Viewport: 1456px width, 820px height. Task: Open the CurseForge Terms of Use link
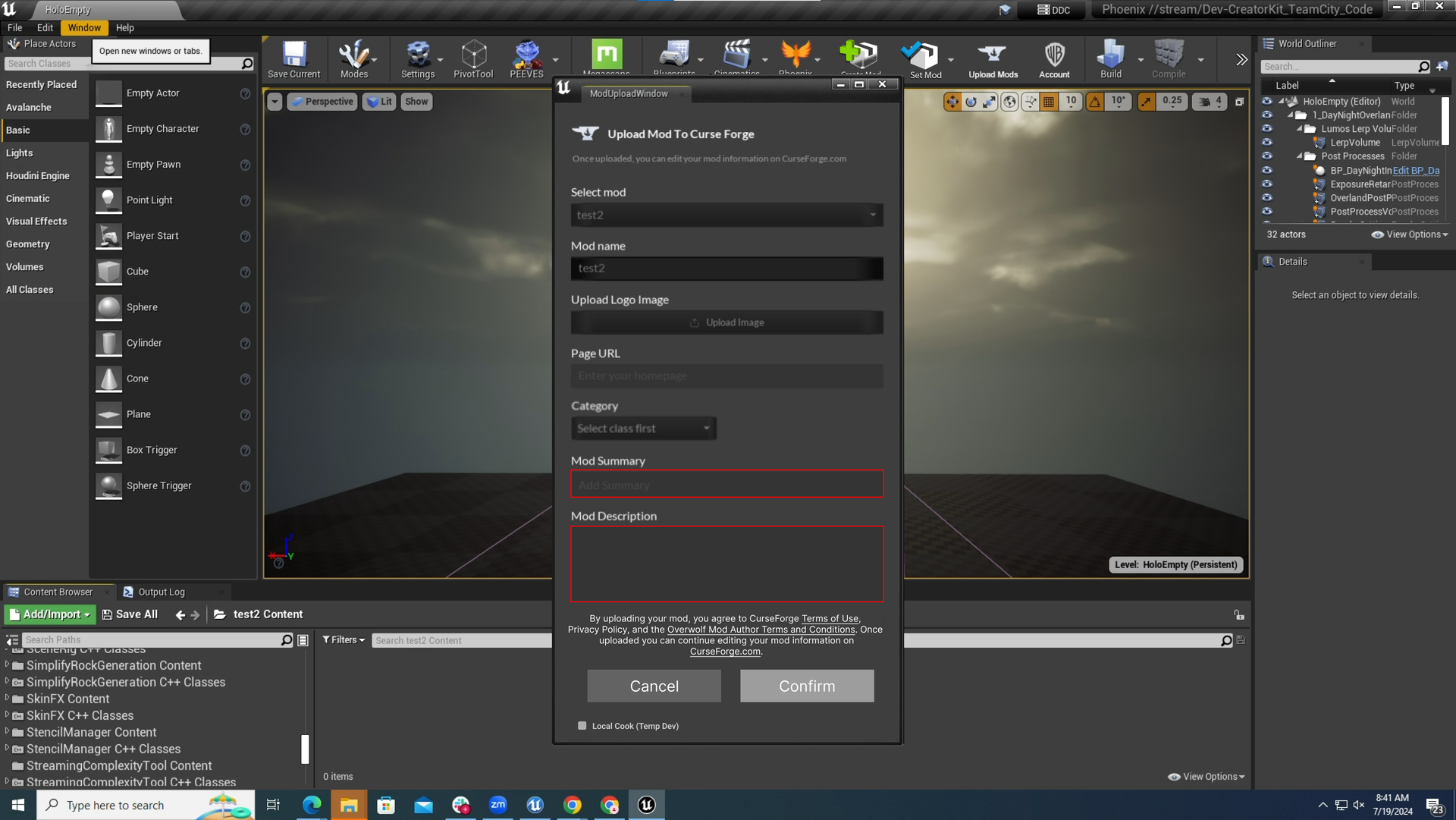(x=830, y=618)
